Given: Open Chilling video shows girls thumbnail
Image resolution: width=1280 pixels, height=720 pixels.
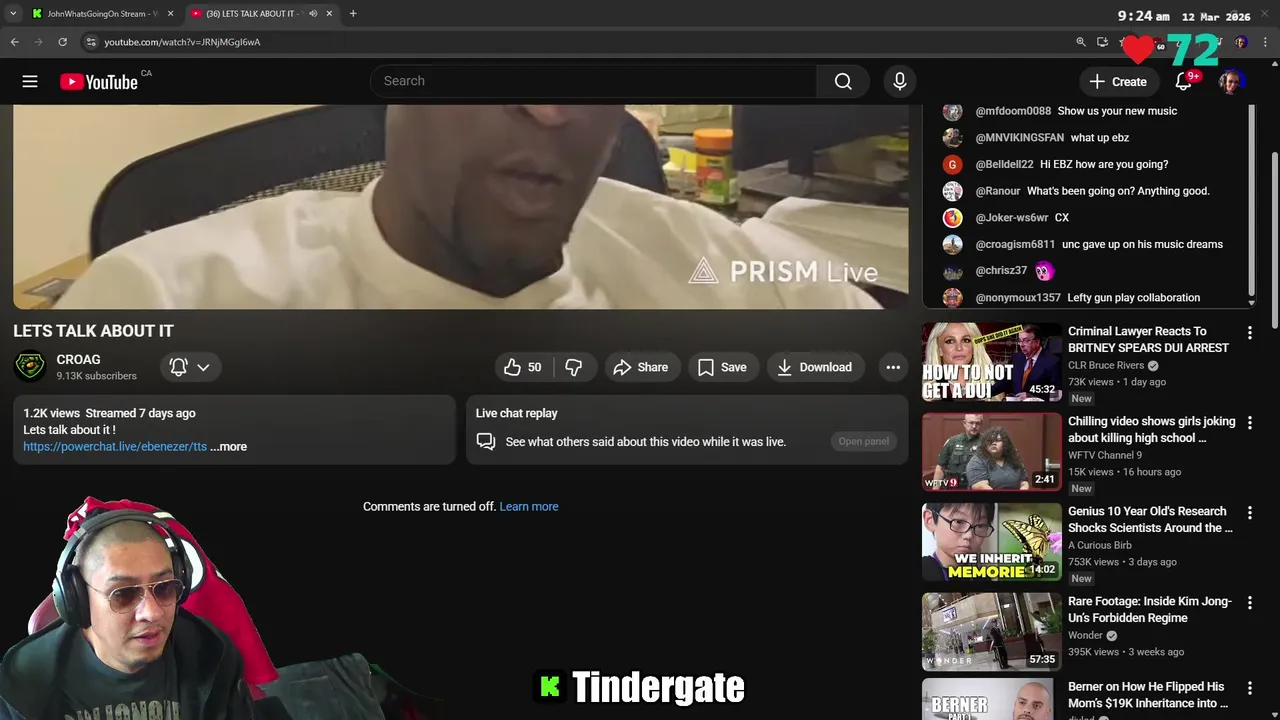Looking at the screenshot, I should point(992,451).
